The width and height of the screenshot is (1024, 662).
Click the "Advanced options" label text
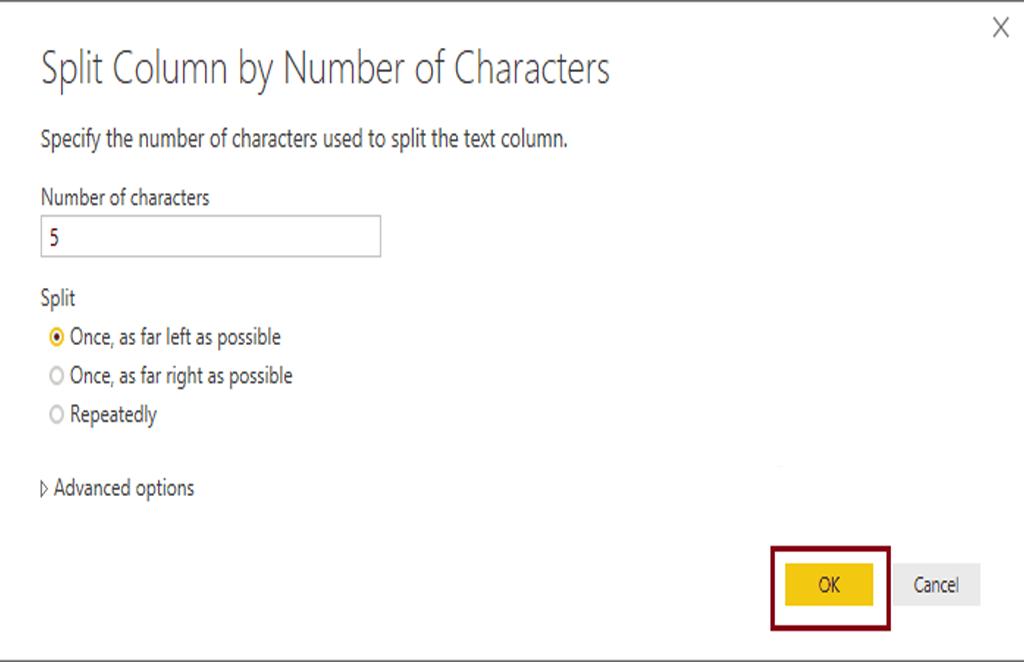[x=124, y=488]
